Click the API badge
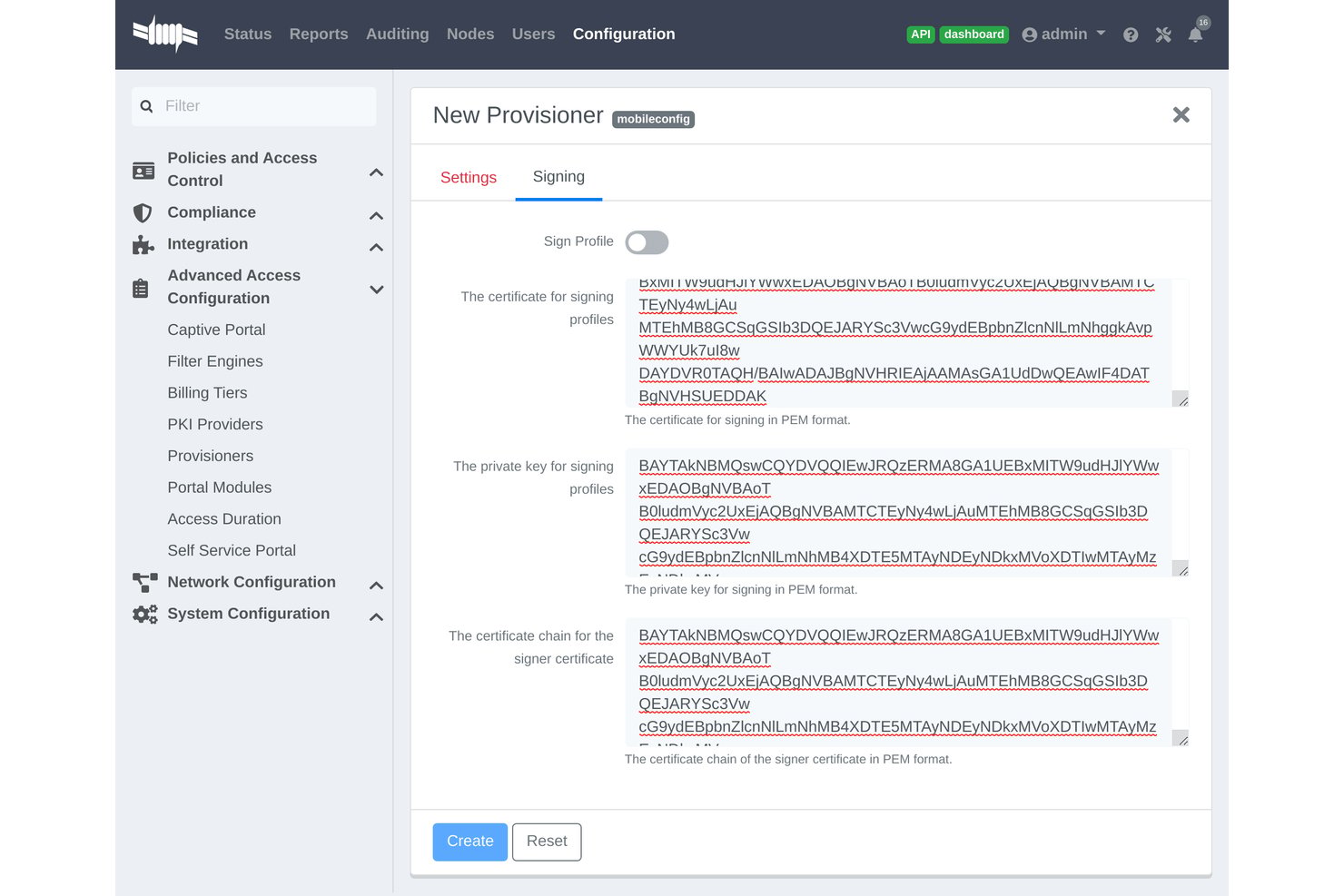The image size is (1344, 896). 921,34
